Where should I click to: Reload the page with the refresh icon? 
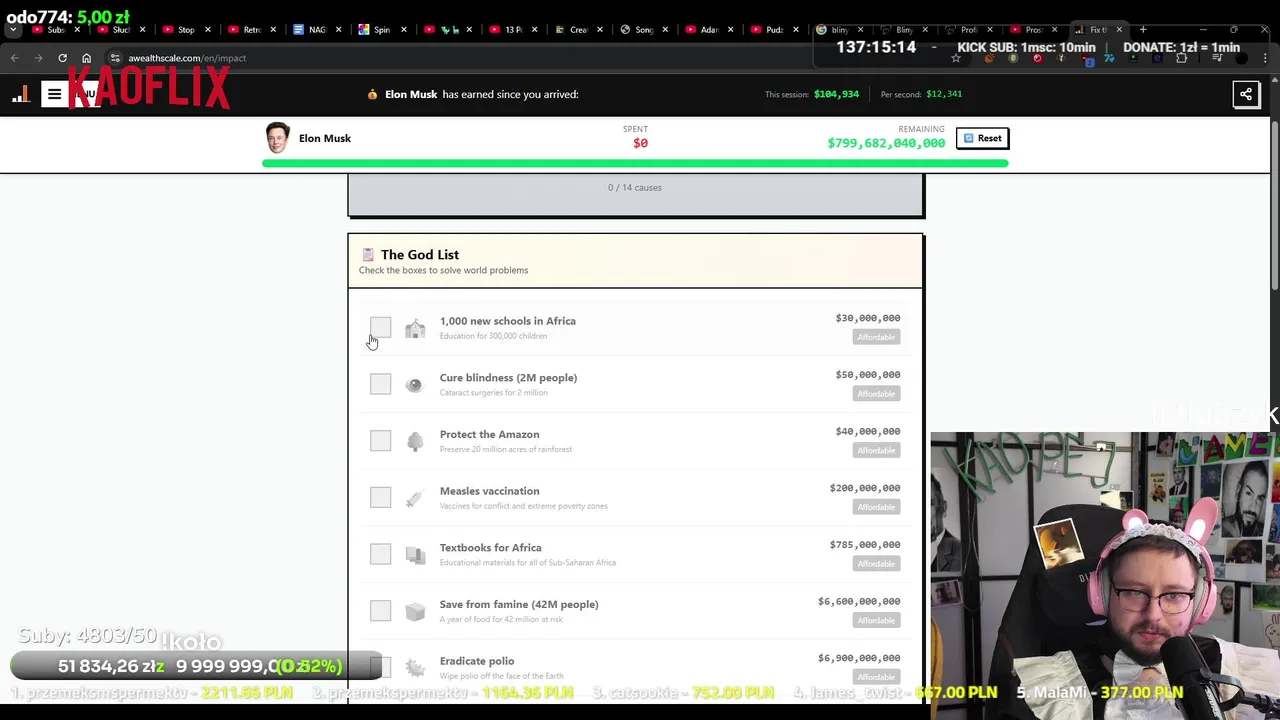(62, 58)
